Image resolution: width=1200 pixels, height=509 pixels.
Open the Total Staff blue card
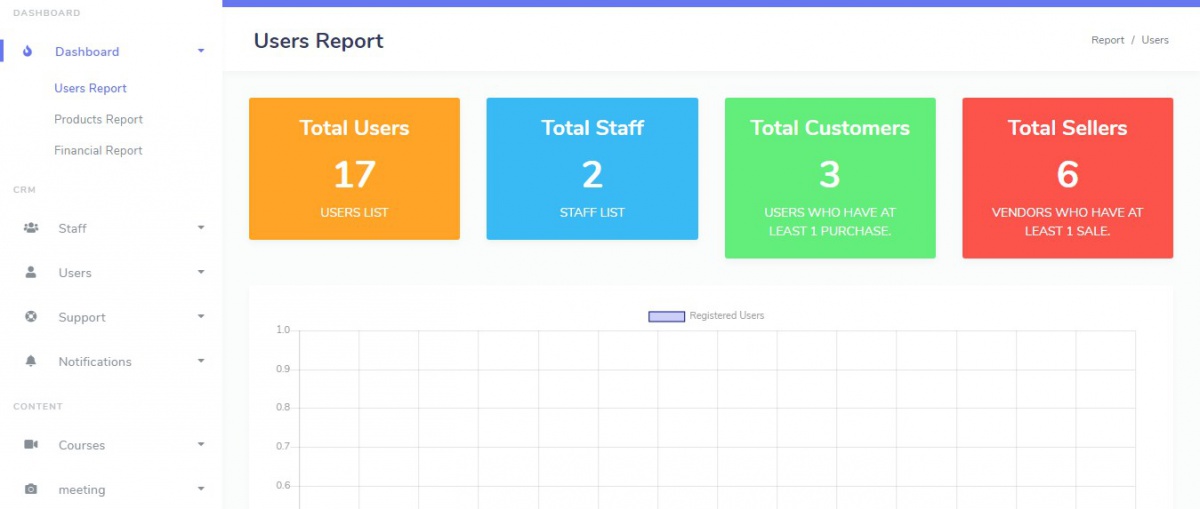point(592,169)
